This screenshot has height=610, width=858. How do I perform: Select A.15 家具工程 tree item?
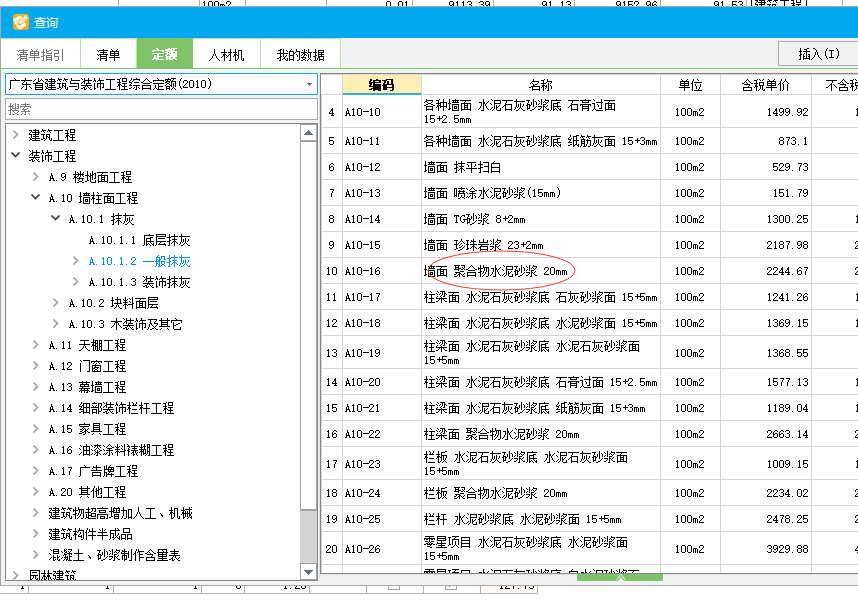pyautogui.click(x=87, y=429)
